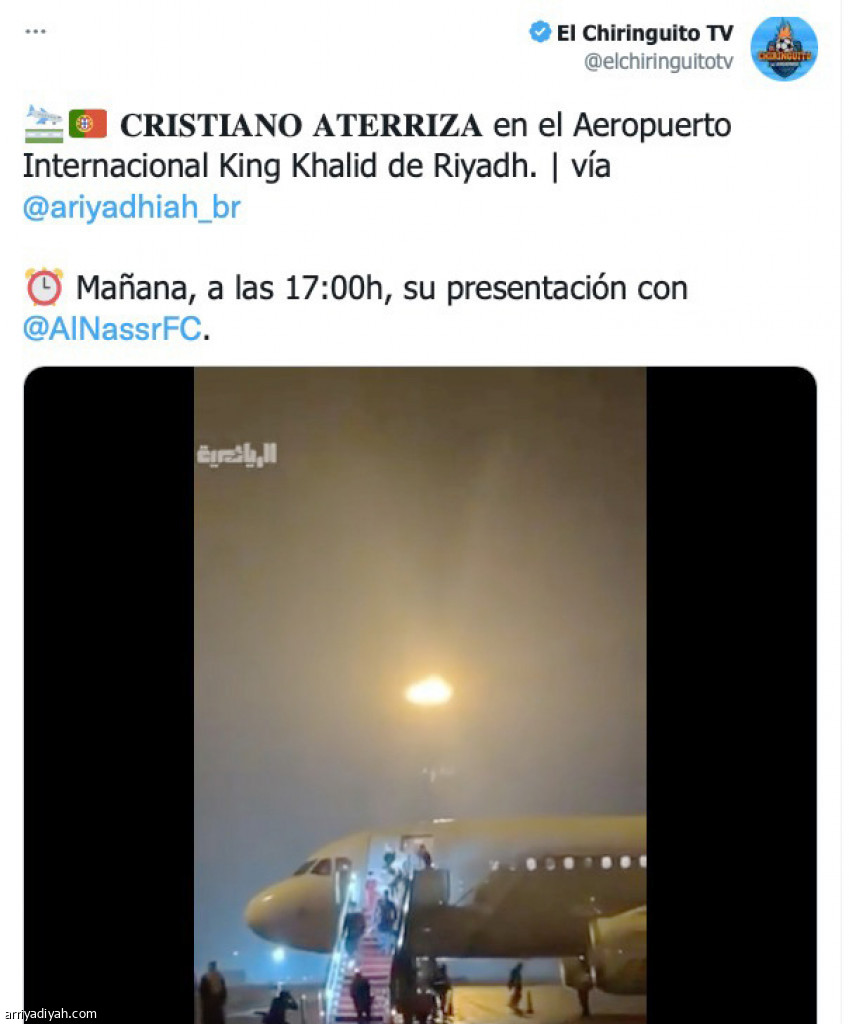Click the Portugal flag emoji

[x=88, y=124]
